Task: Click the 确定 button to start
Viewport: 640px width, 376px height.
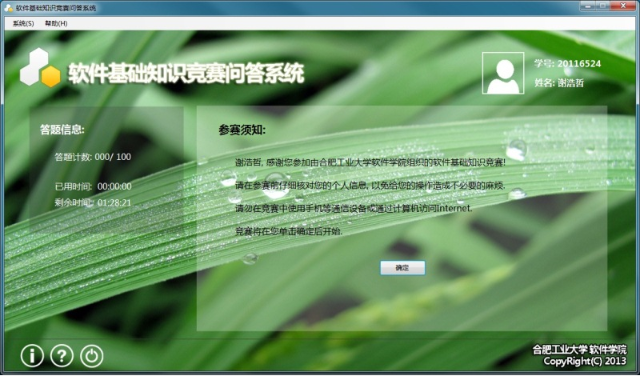Action: coord(402,268)
